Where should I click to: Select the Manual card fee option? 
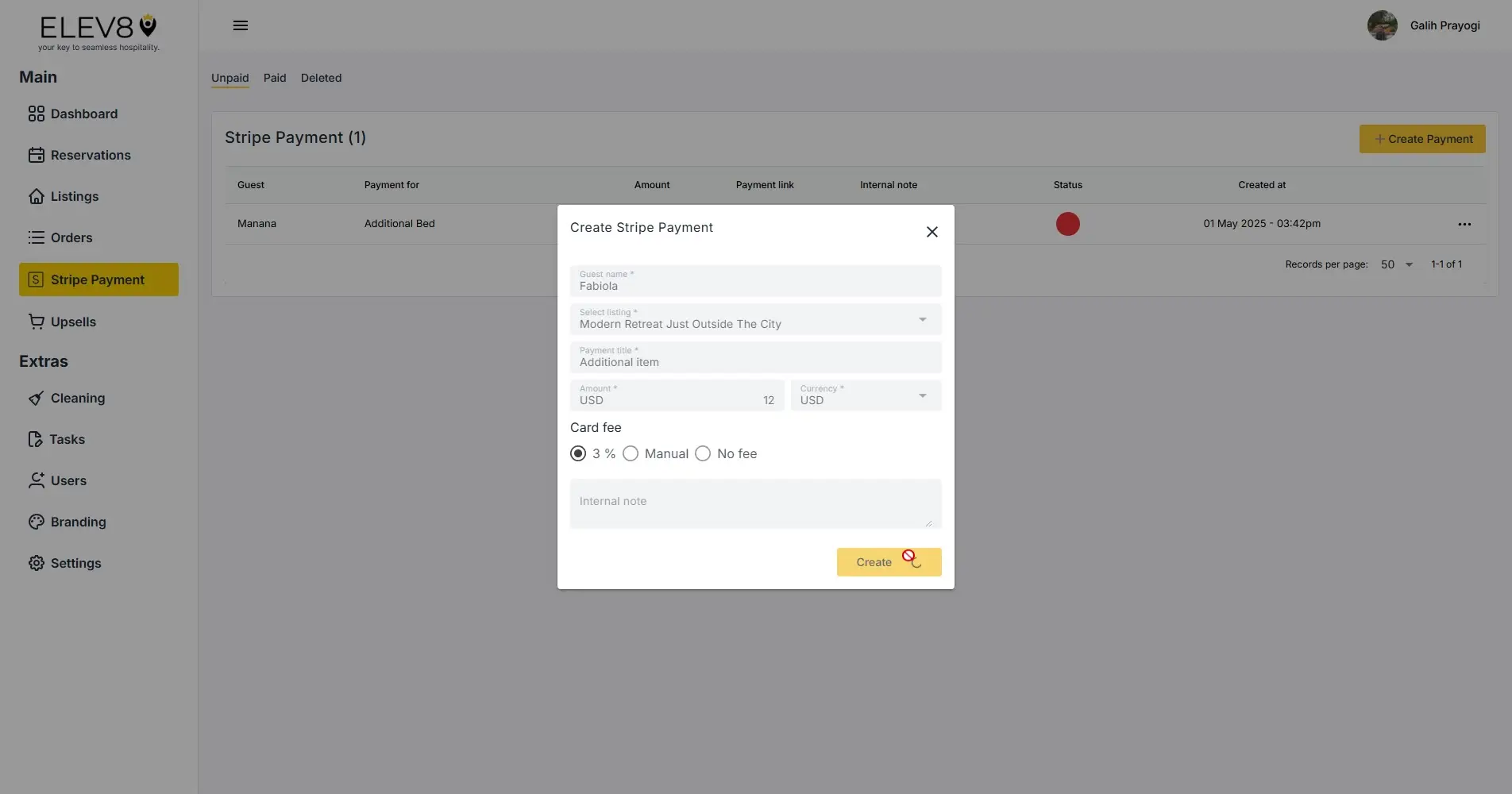point(631,453)
